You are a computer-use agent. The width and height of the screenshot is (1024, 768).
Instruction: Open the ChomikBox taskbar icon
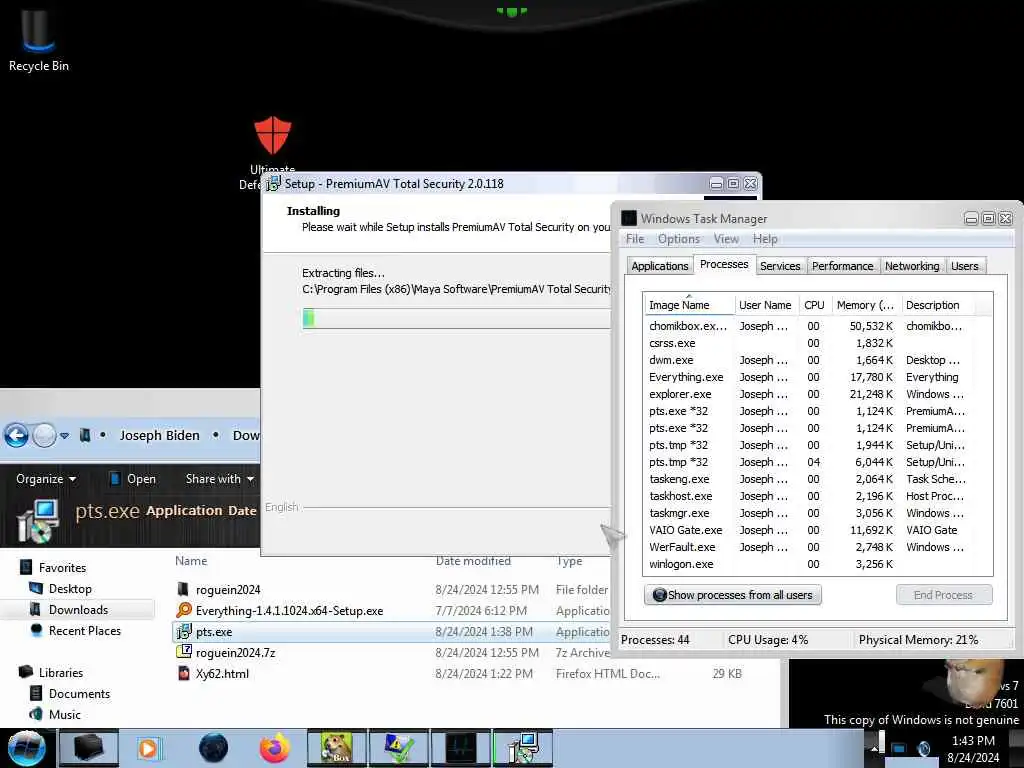pos(337,748)
